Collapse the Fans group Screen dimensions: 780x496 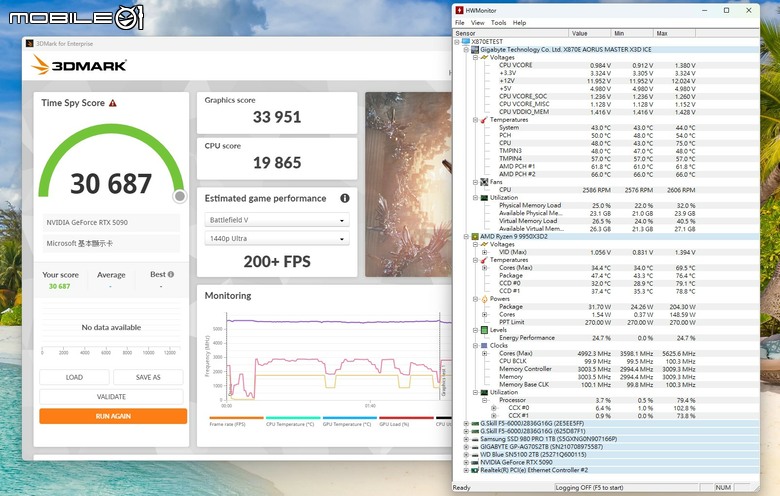coord(475,182)
